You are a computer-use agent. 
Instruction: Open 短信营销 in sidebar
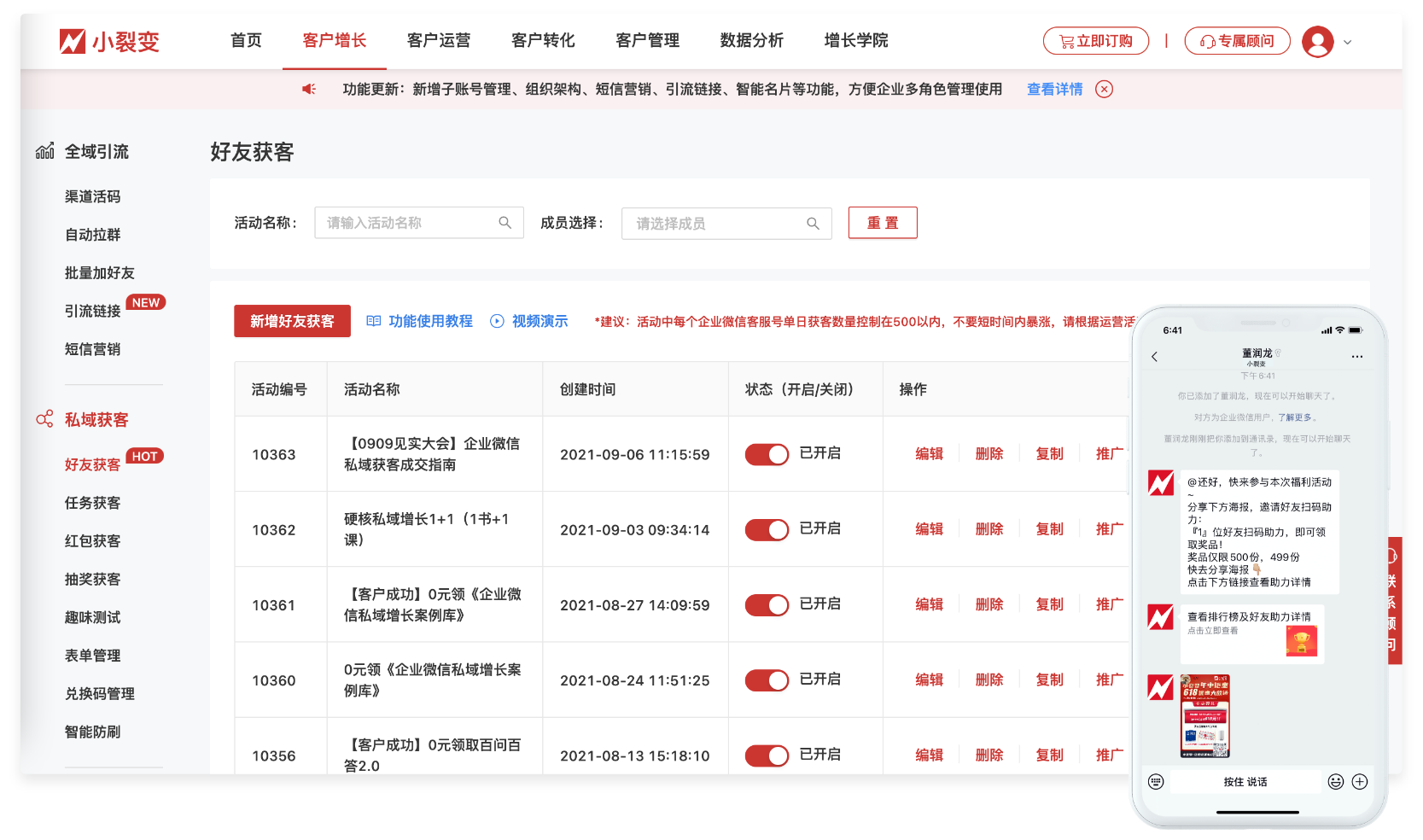click(92, 349)
